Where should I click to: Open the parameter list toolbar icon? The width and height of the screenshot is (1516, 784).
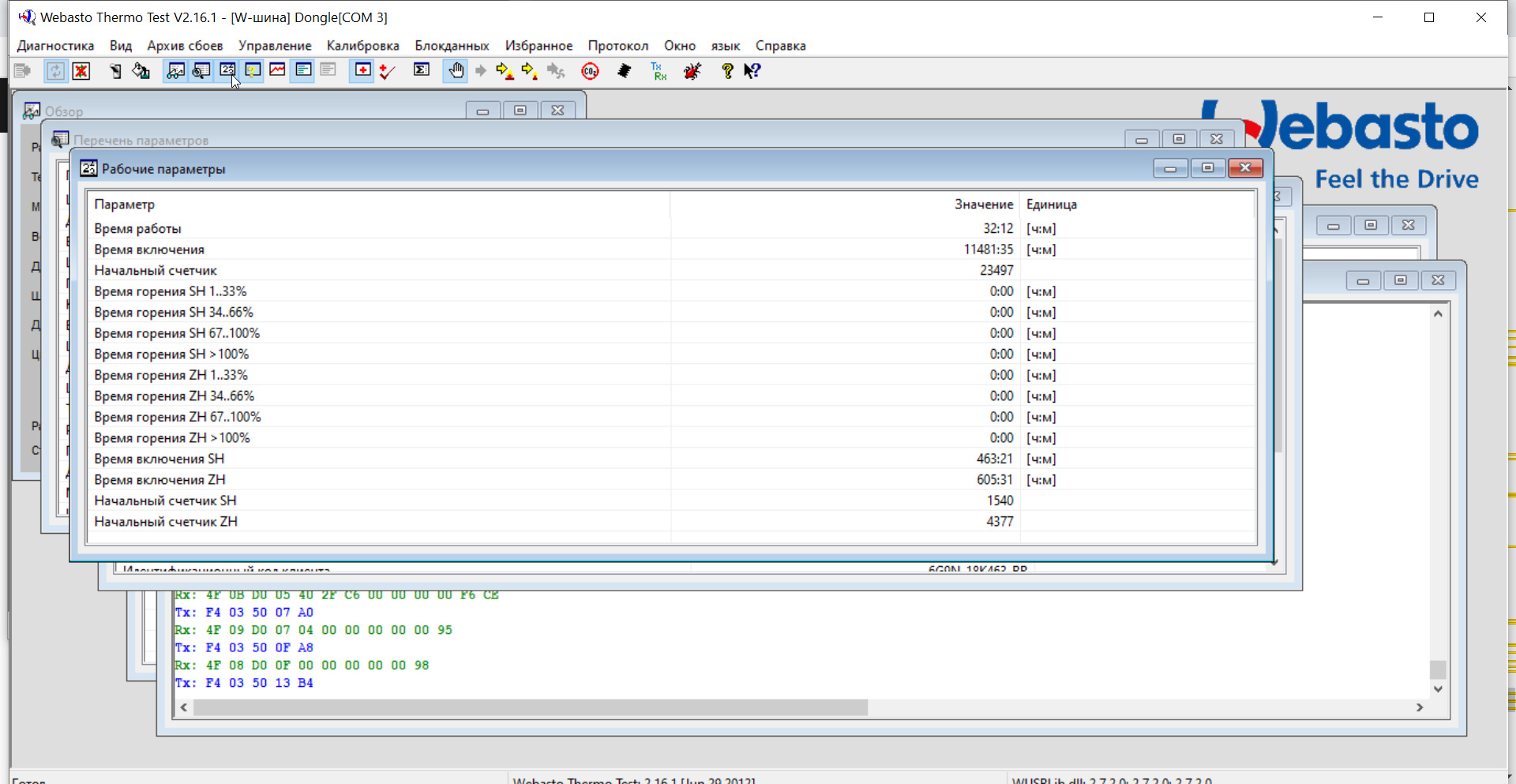[201, 71]
